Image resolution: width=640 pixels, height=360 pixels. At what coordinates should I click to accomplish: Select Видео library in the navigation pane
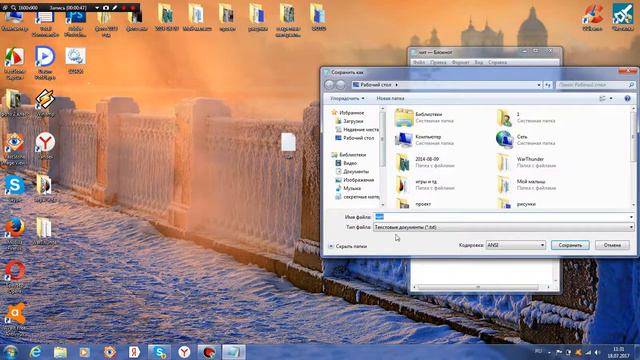coord(346,163)
